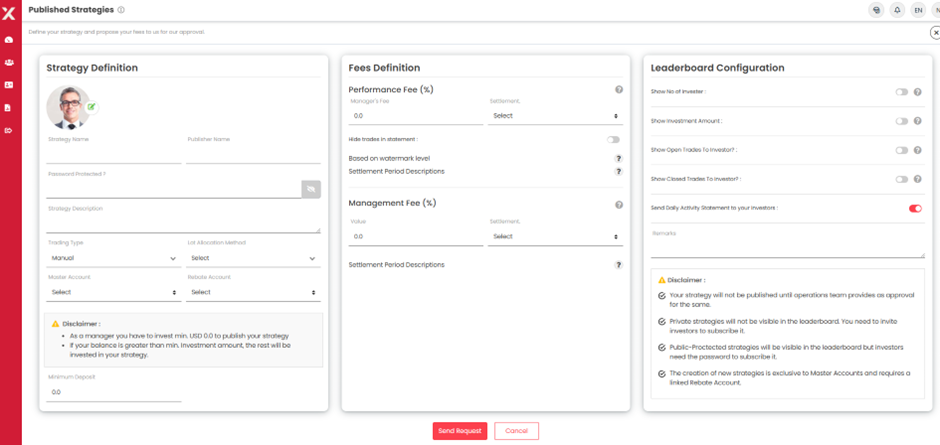The width and height of the screenshot is (940, 445).
Task: Click the dashboard icon in sidebar
Action: pyautogui.click(x=9, y=40)
